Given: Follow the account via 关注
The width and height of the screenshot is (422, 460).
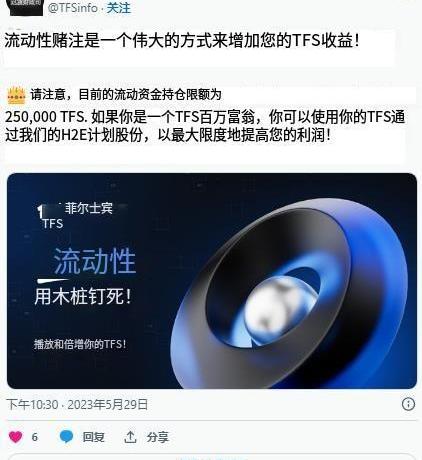Looking at the screenshot, I should pyautogui.click(x=118, y=8).
